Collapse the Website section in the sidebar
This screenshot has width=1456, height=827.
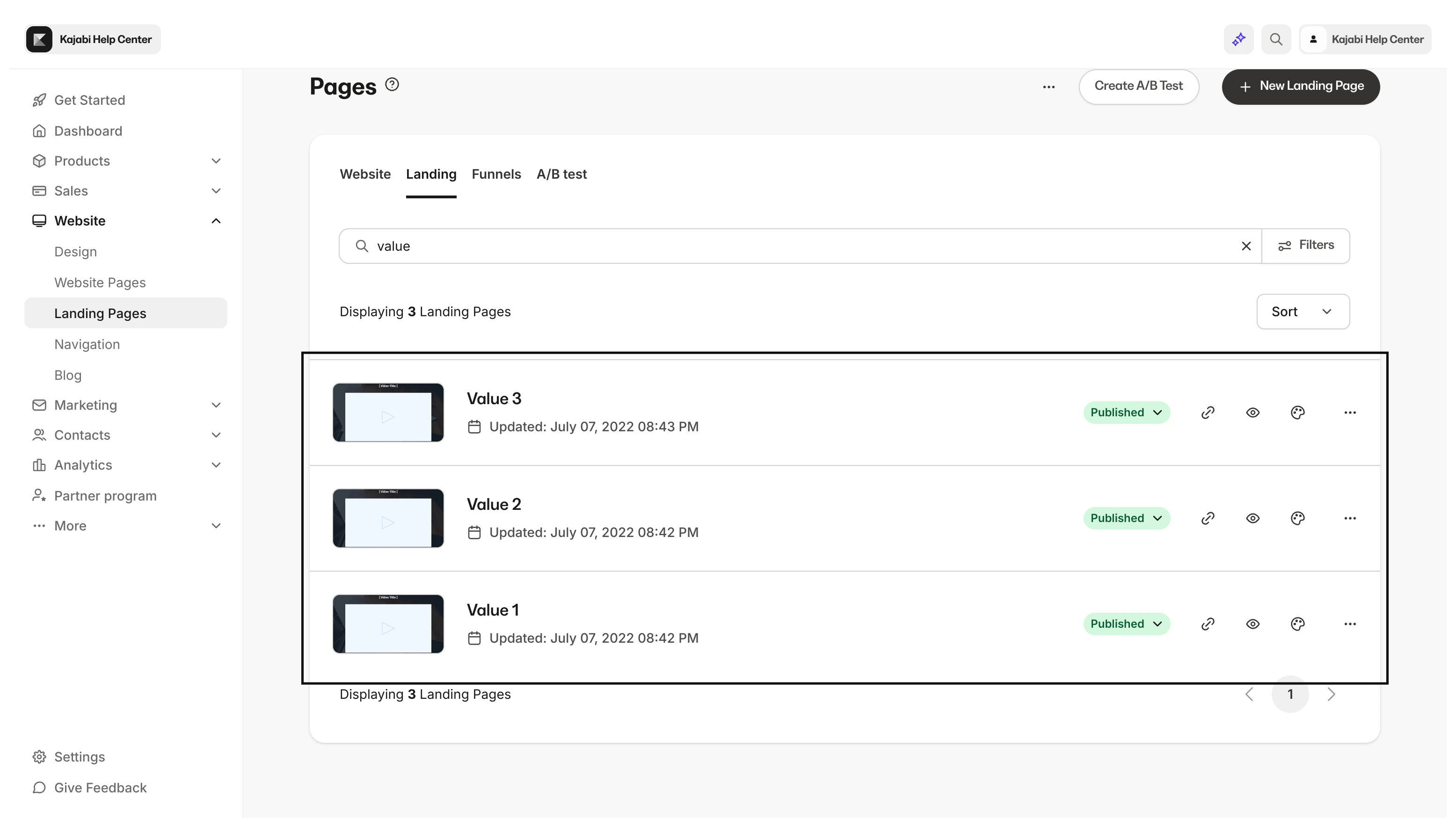216,220
